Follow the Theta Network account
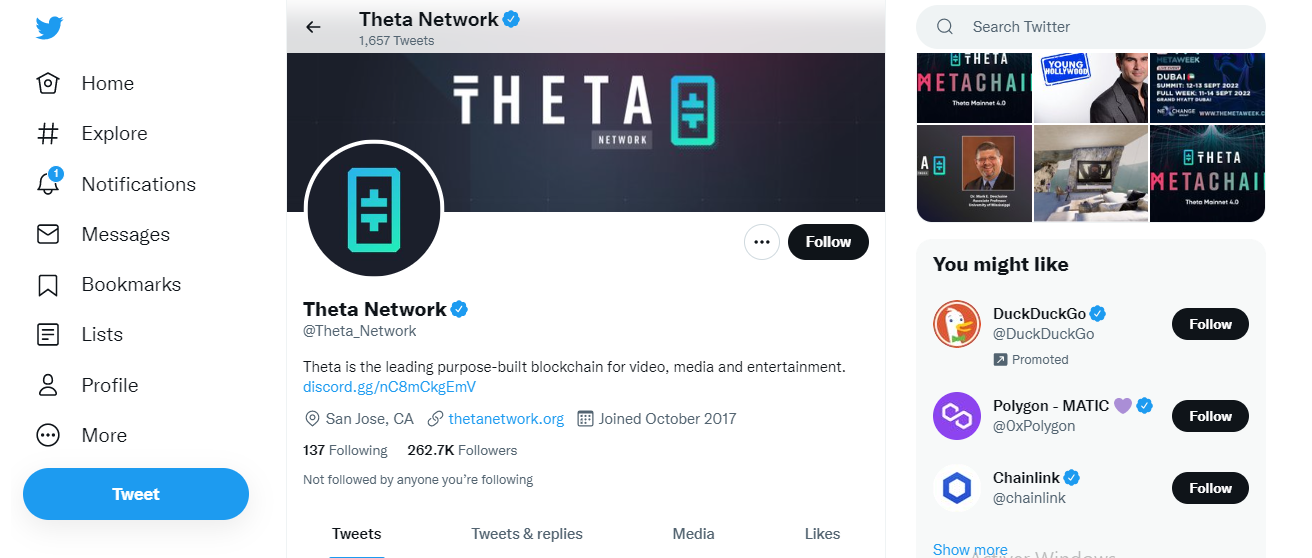 pos(828,242)
